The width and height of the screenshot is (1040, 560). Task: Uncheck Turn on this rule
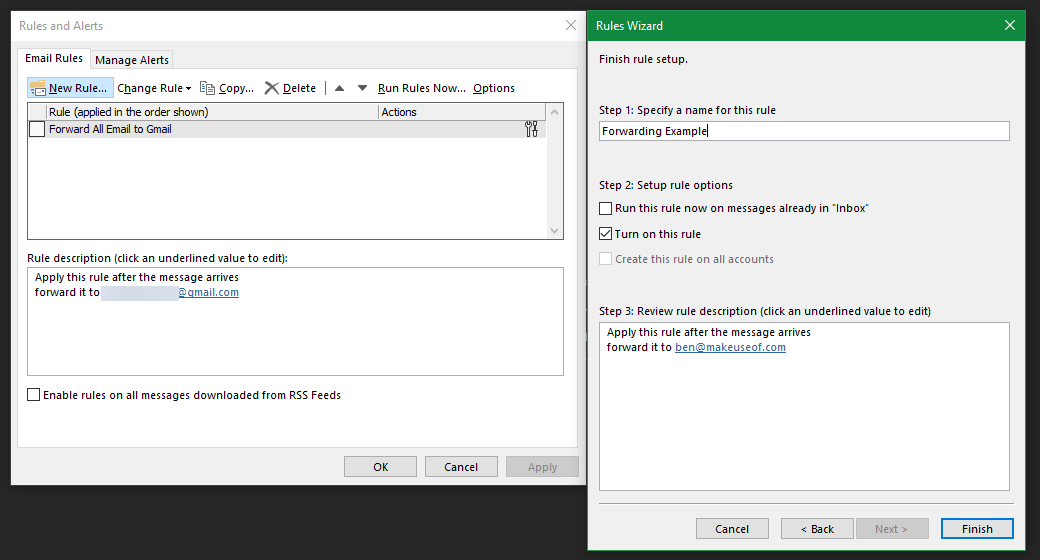(x=606, y=234)
